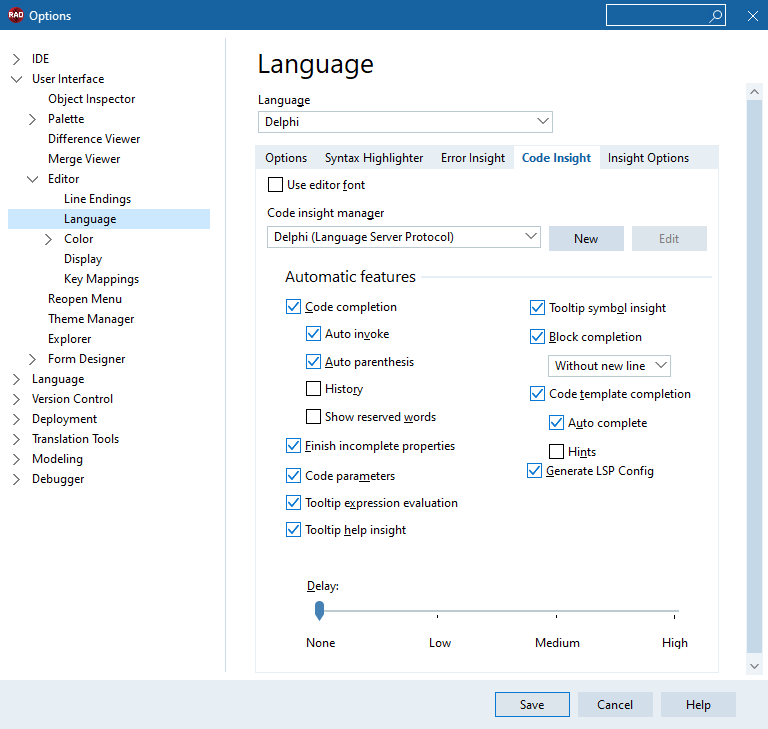Select Display under Editor

pyautogui.click(x=83, y=259)
